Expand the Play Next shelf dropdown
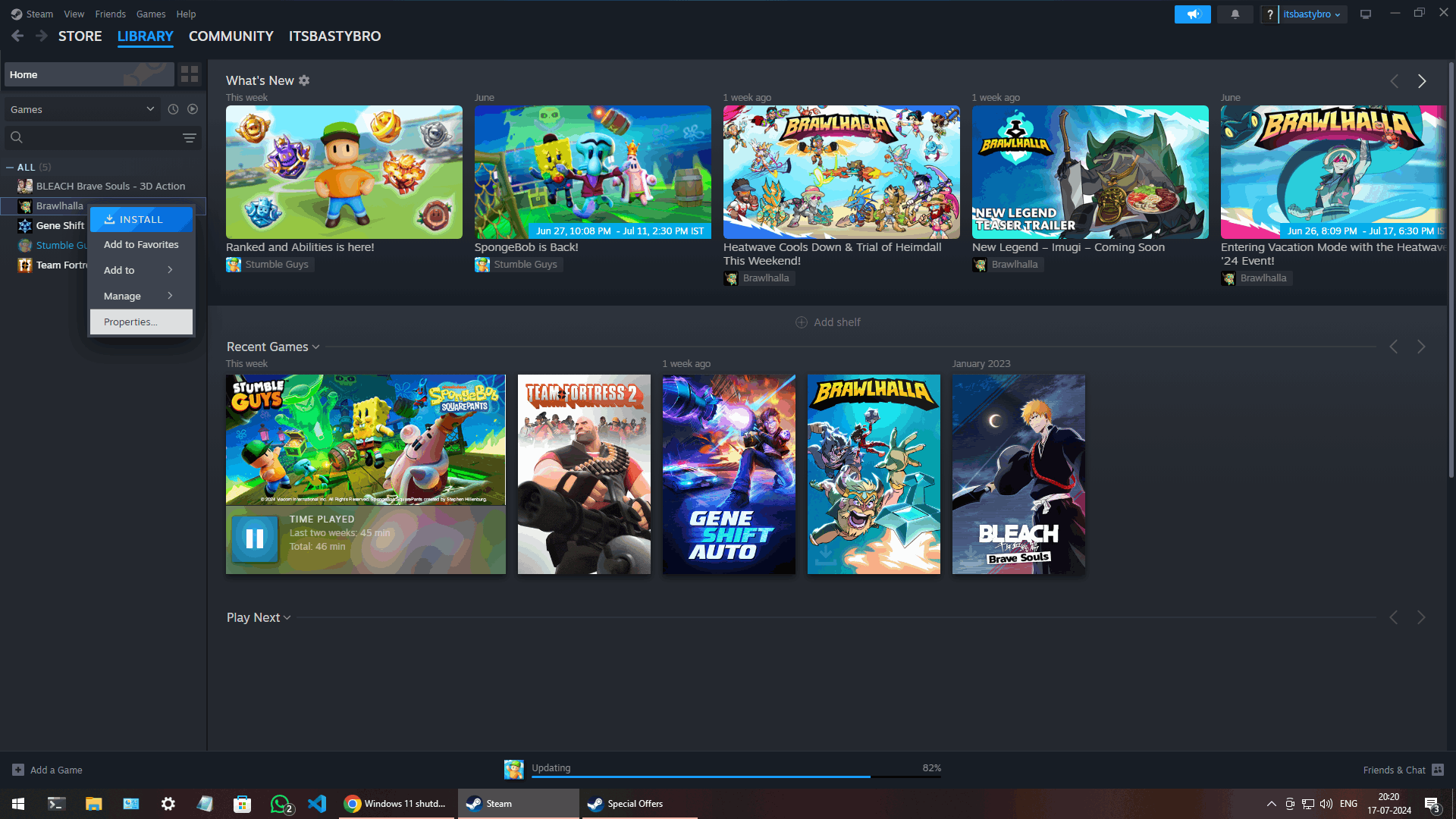This screenshot has height=819, width=1456. (287, 618)
